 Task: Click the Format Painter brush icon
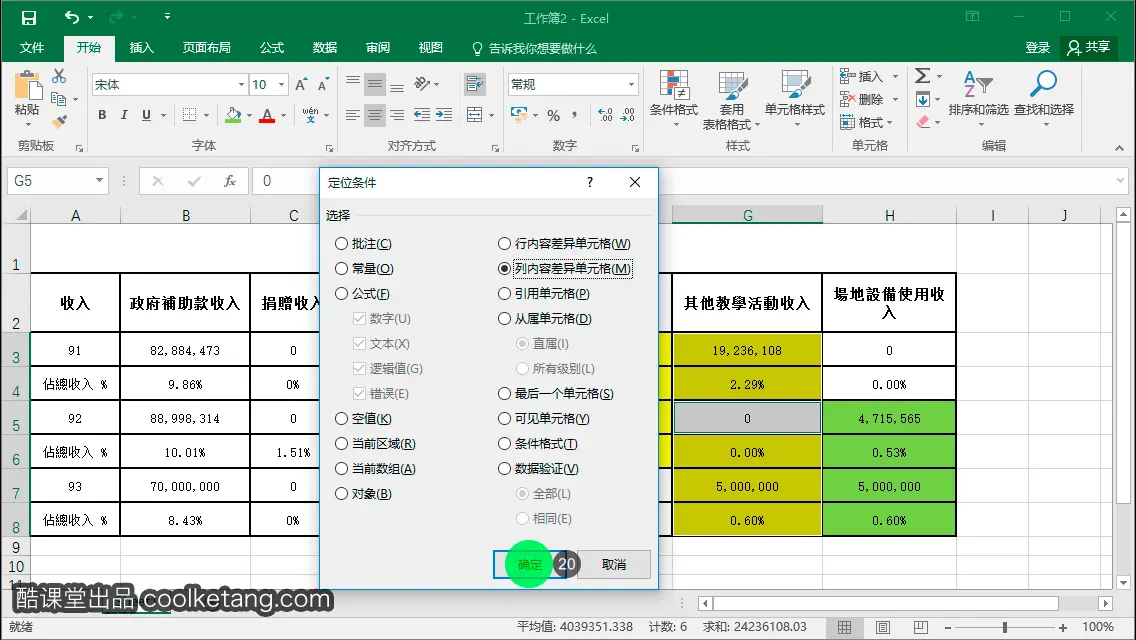(59, 120)
